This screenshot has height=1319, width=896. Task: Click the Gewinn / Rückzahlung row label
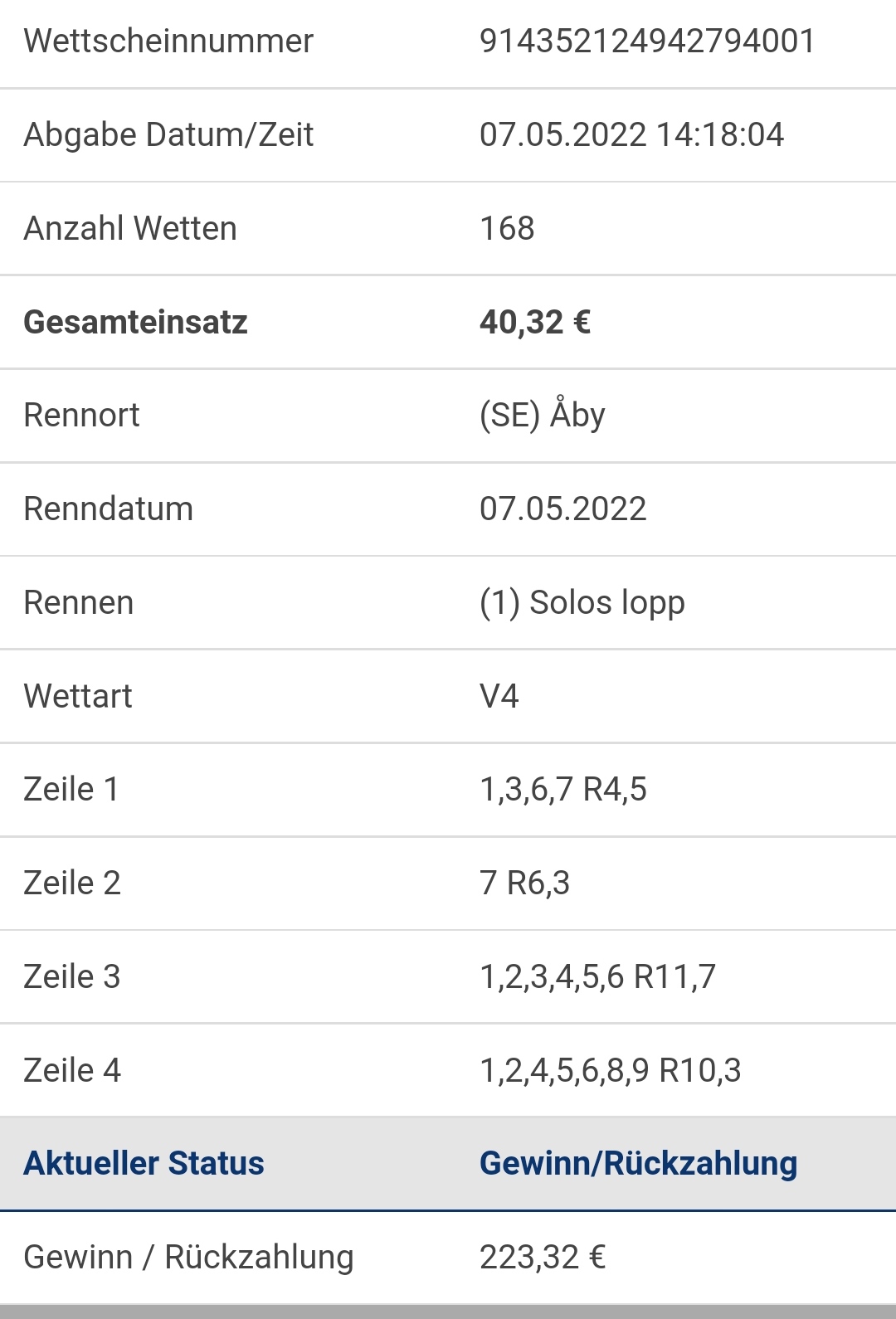pos(188,1258)
